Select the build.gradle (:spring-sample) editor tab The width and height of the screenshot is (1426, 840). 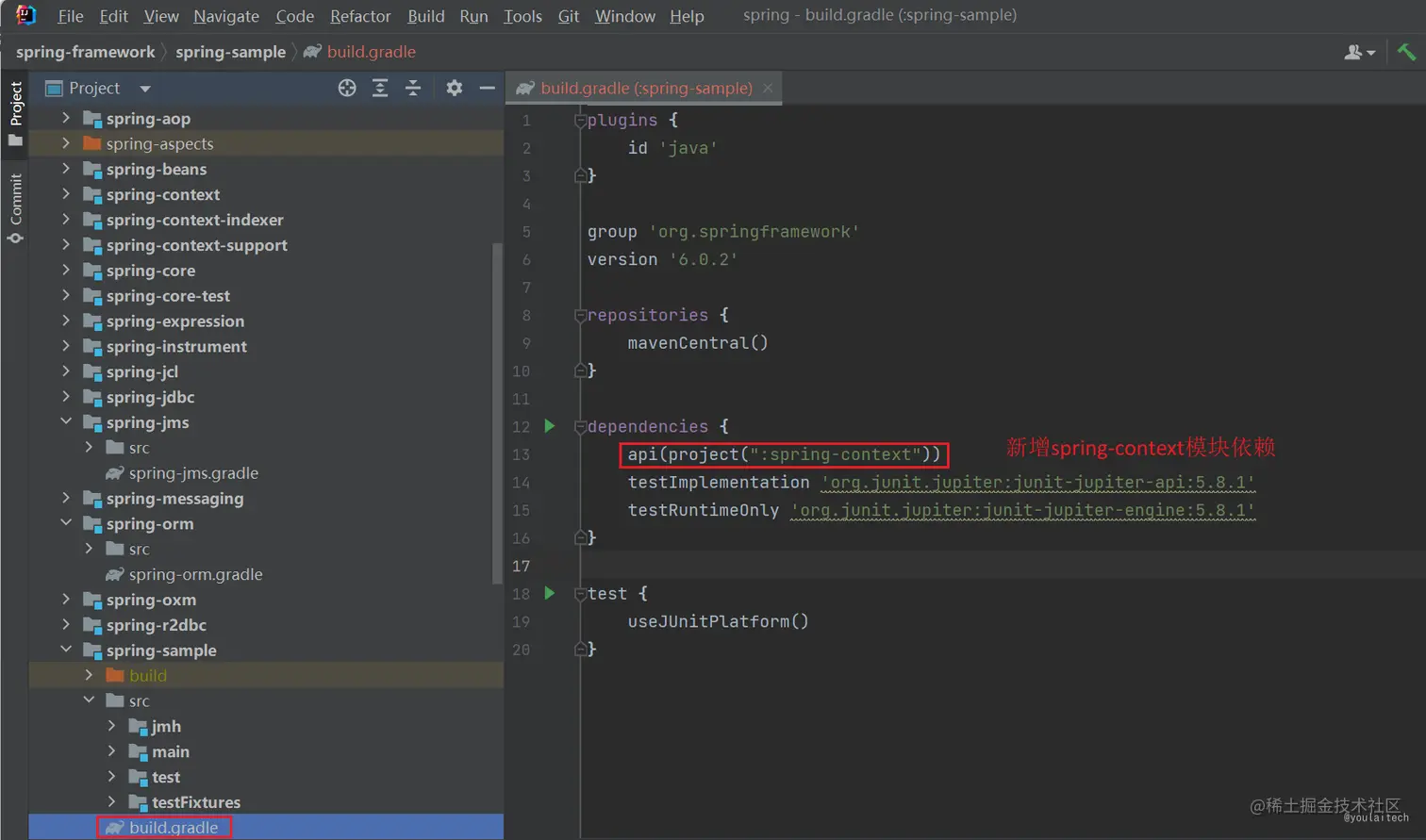[x=644, y=88]
